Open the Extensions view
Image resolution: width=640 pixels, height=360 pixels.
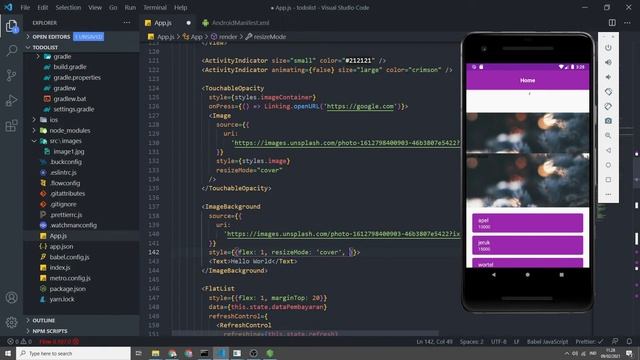tap(11, 125)
